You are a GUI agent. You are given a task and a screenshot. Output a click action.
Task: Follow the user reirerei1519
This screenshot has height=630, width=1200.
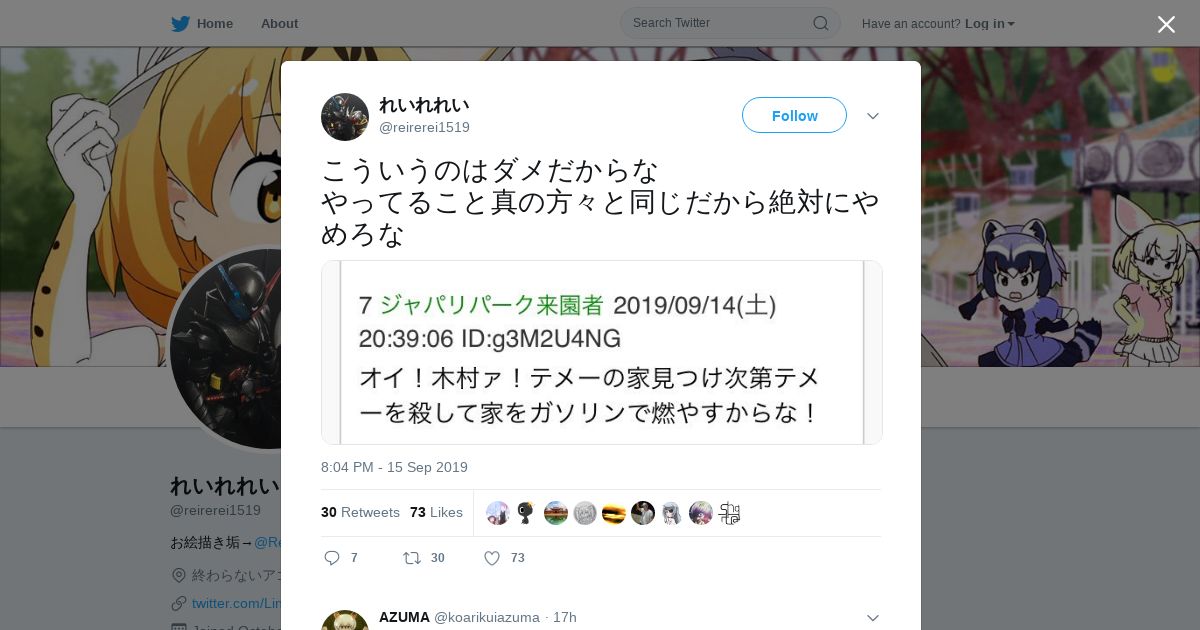click(794, 115)
